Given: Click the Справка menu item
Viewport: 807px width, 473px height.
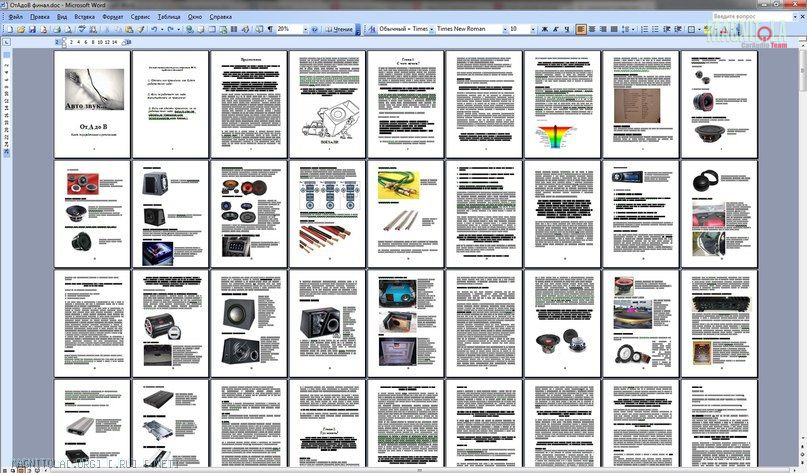Looking at the screenshot, I should (x=221, y=17).
